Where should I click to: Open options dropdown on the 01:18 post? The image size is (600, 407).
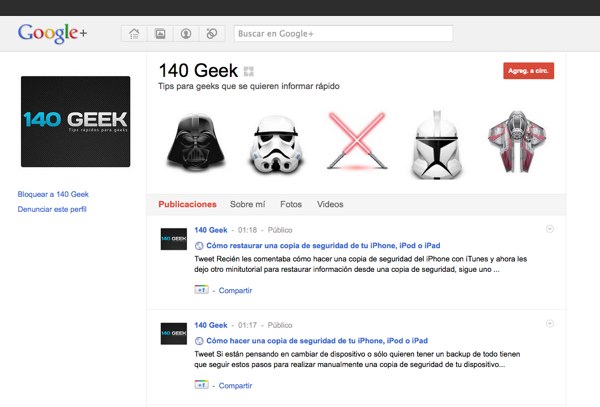pos(549,229)
